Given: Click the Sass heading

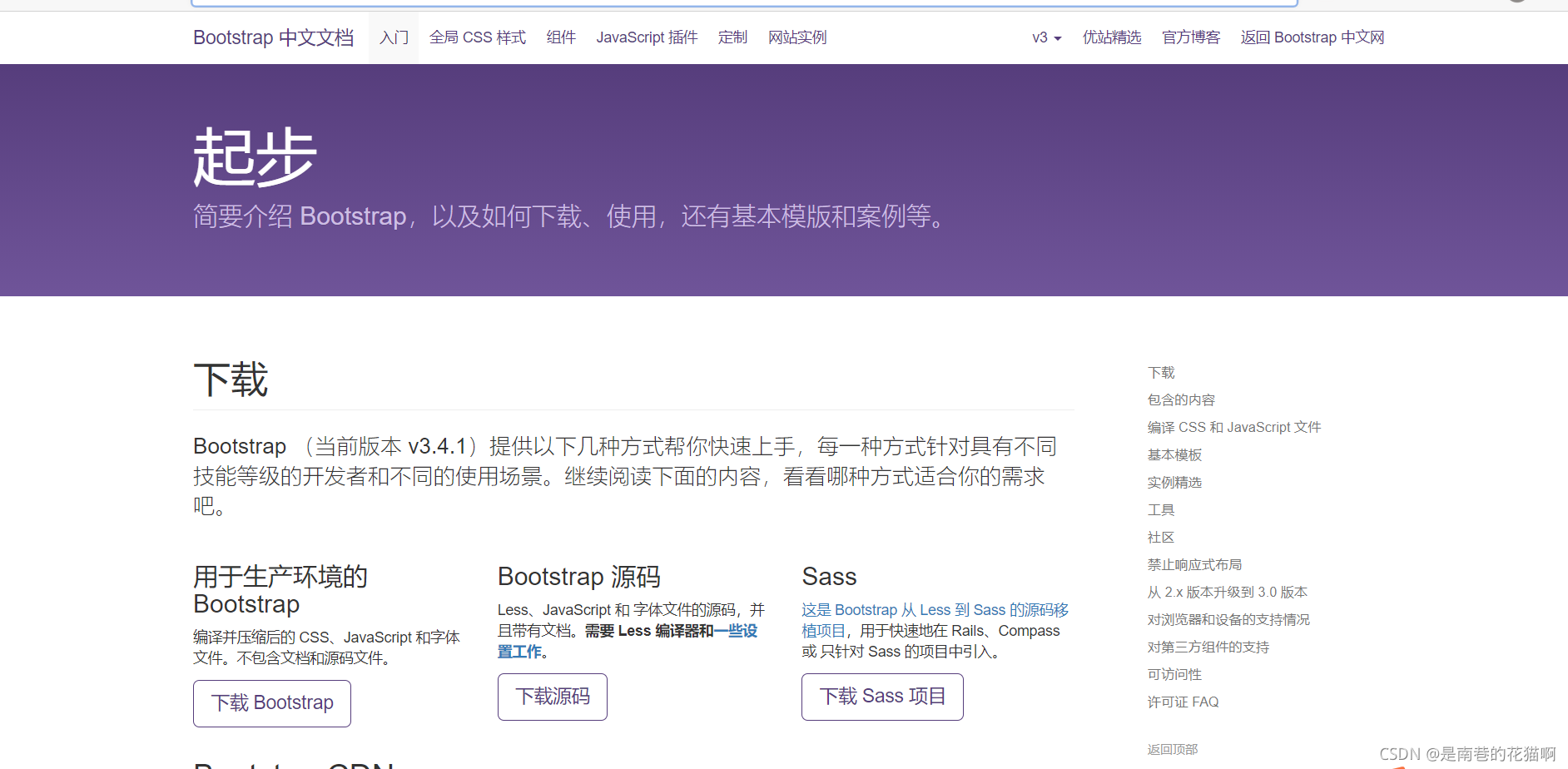Looking at the screenshot, I should tap(829, 577).
